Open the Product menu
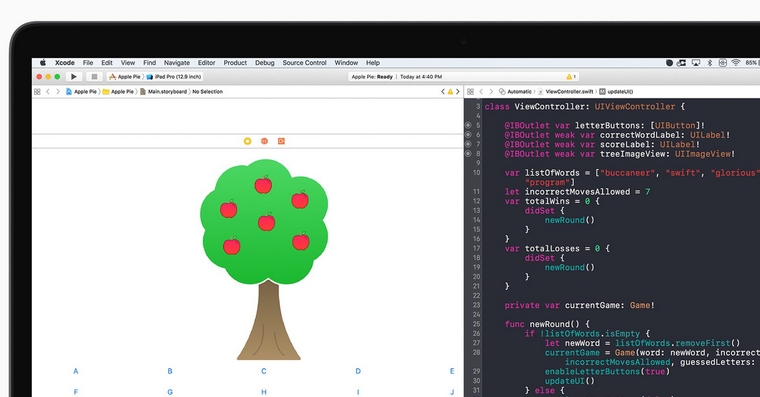 (235, 63)
